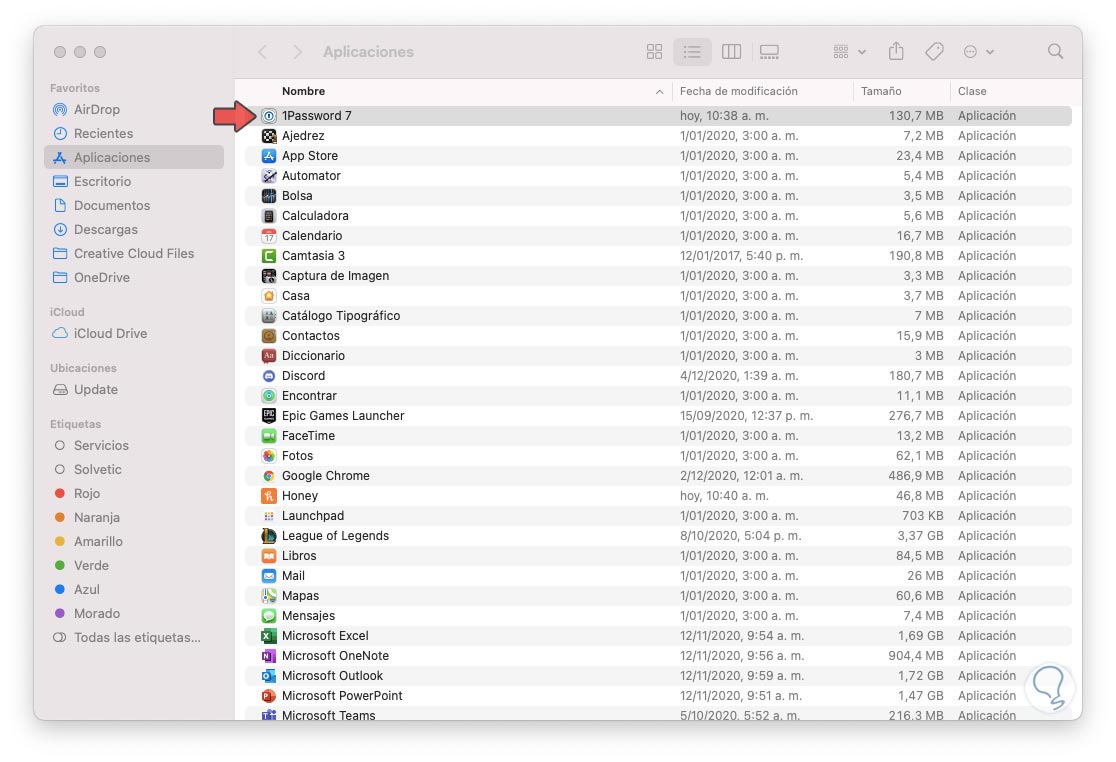Click the Microsoft Outlook row name
The width and height of the screenshot is (1116, 762).
(332, 676)
